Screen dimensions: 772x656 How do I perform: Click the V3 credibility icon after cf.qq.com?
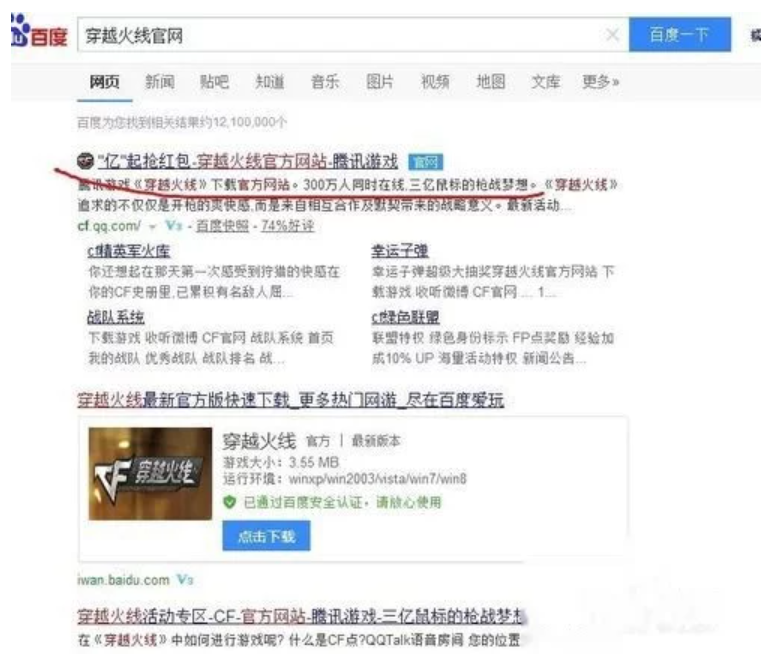pyautogui.click(x=174, y=226)
